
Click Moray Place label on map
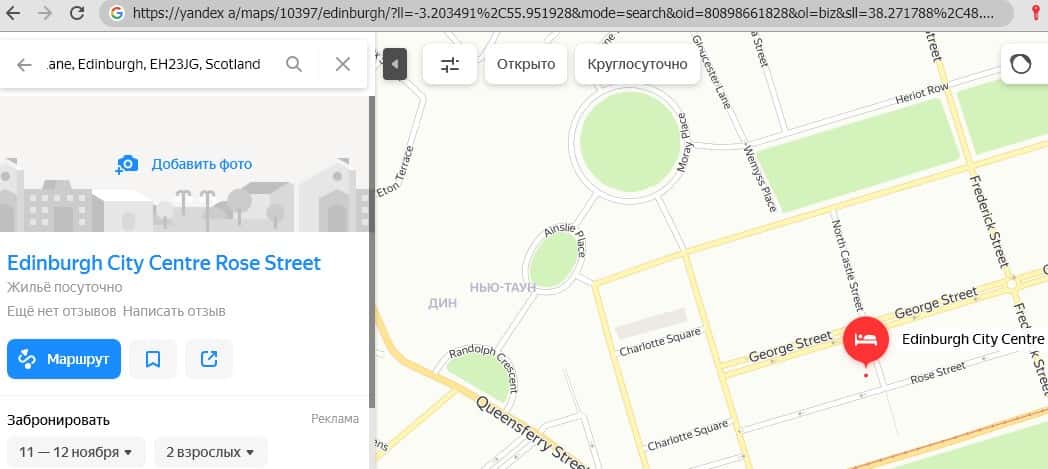pyautogui.click(x=682, y=143)
